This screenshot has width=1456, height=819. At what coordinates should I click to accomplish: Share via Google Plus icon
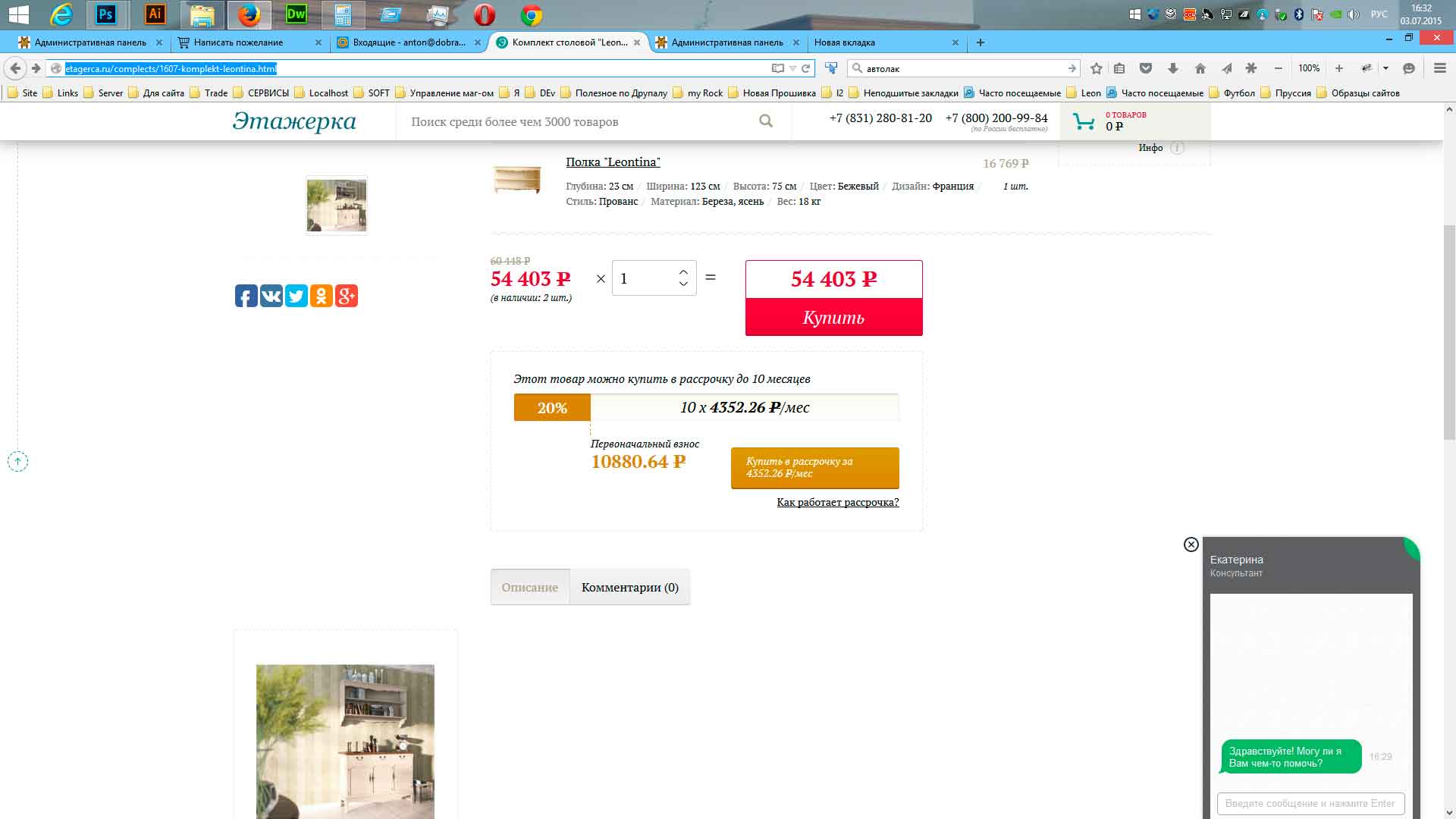point(346,296)
